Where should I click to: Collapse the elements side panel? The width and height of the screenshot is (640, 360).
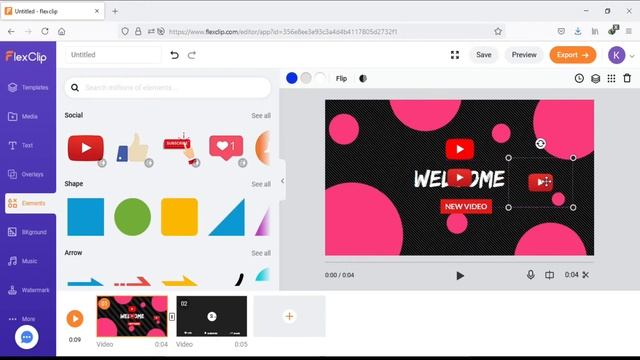pos(282,180)
